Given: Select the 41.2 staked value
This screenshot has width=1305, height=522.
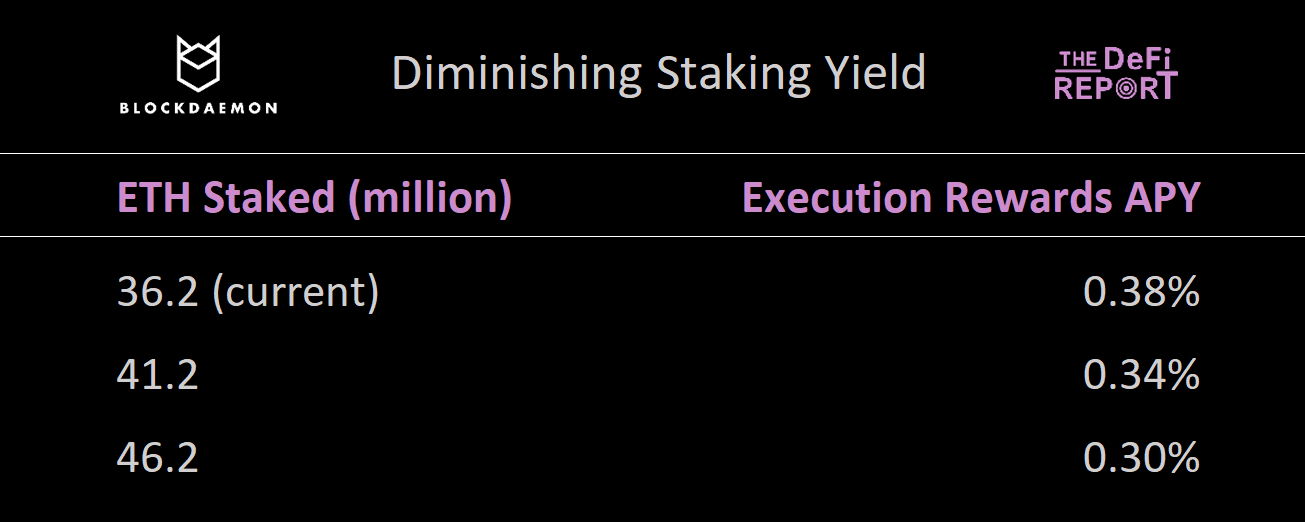Looking at the screenshot, I should (157, 376).
